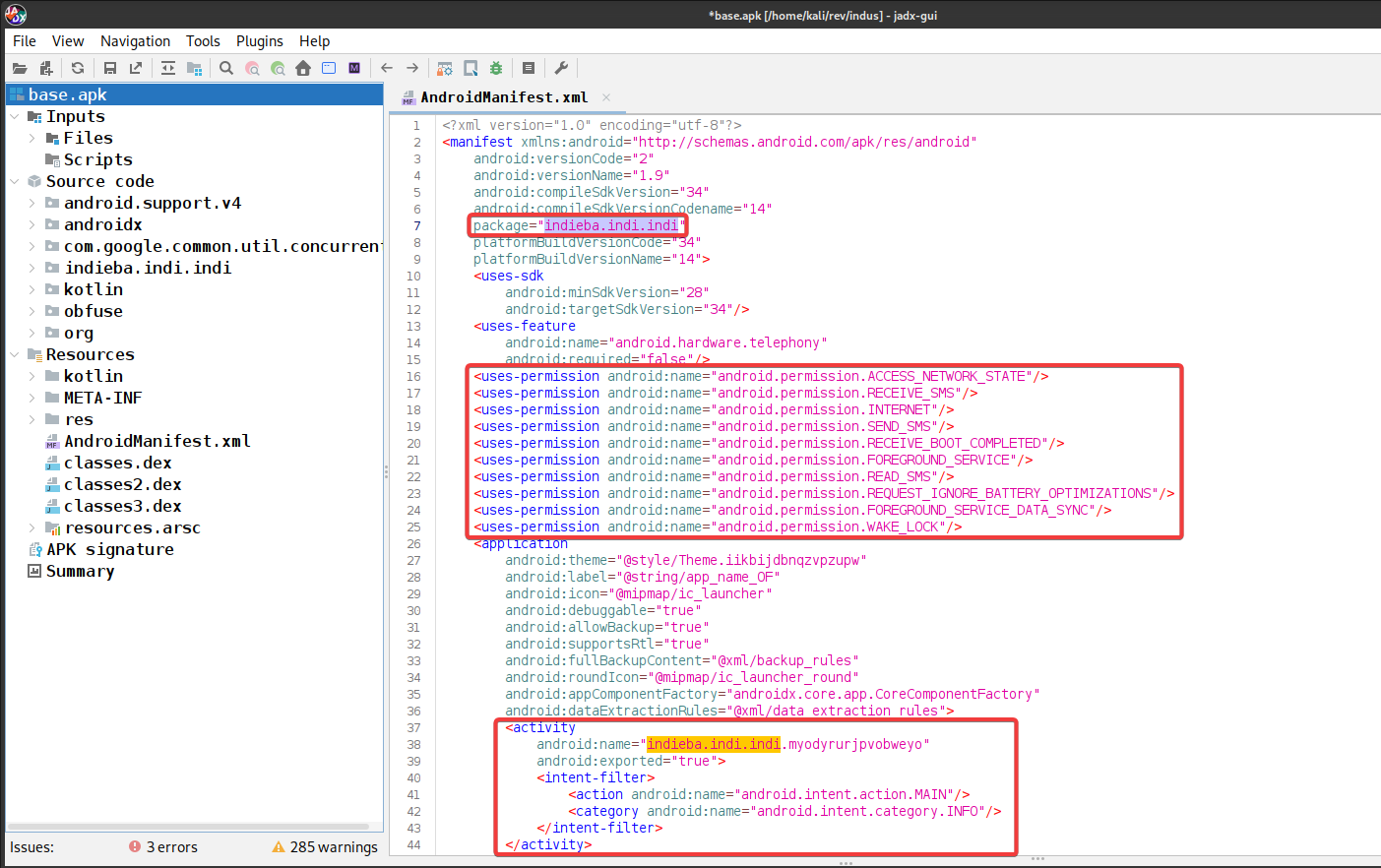
Task: Click the 285 warnings status indicator
Action: point(325,847)
